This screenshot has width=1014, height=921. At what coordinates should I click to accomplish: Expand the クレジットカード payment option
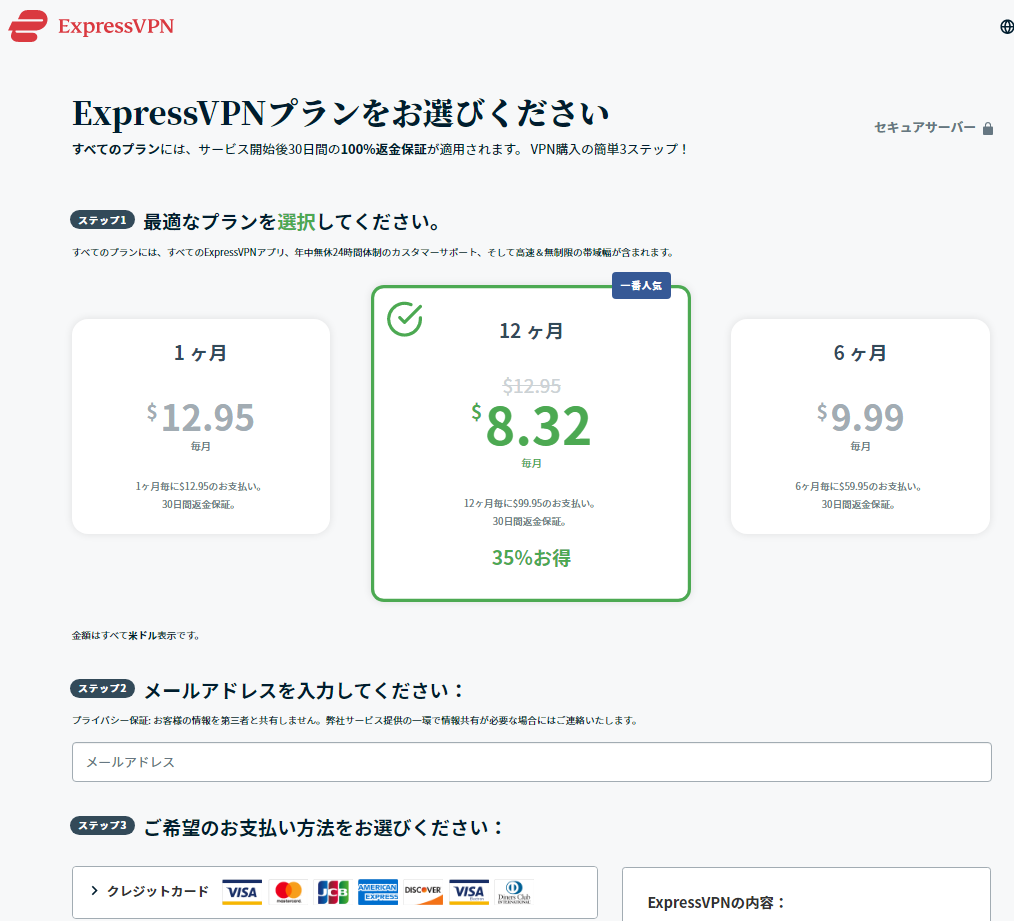pyautogui.click(x=335, y=892)
